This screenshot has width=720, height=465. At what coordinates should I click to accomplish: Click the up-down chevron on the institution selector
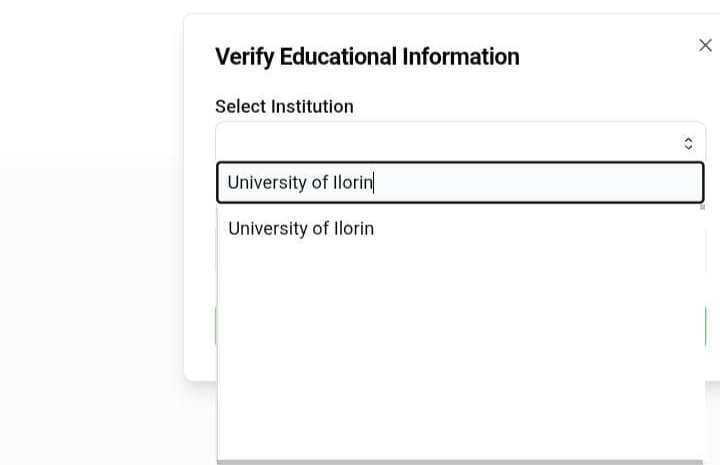coord(688,143)
